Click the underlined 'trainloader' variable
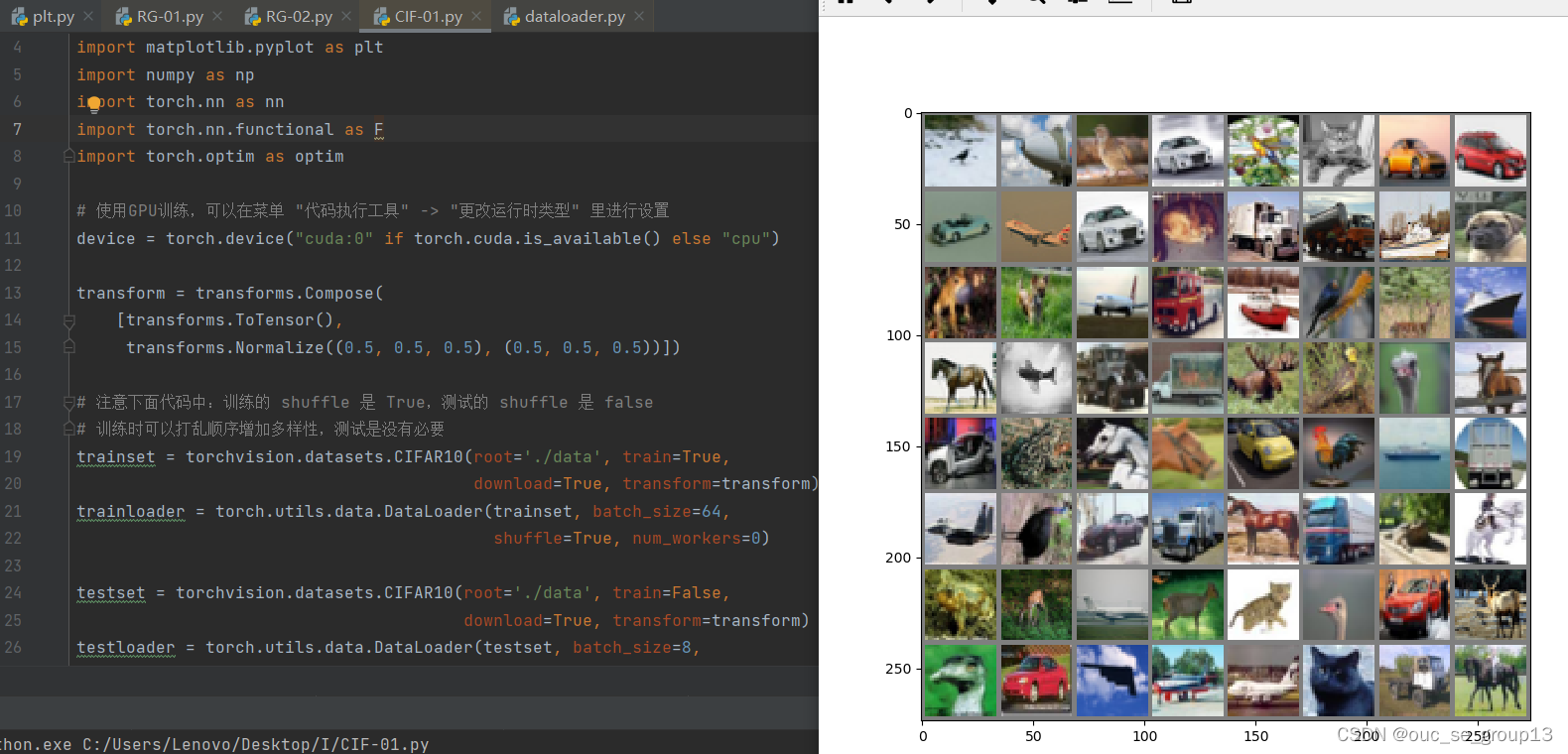 click(131, 511)
